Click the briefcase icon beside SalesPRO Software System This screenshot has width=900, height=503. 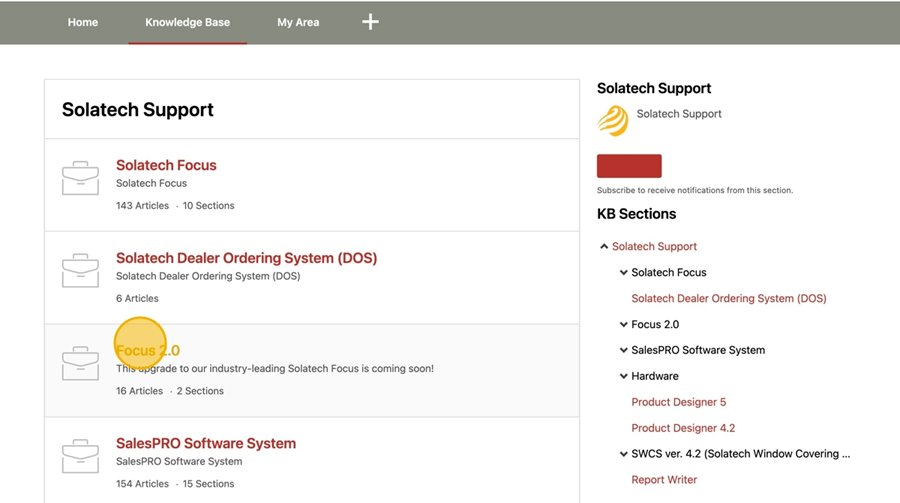(x=80, y=456)
